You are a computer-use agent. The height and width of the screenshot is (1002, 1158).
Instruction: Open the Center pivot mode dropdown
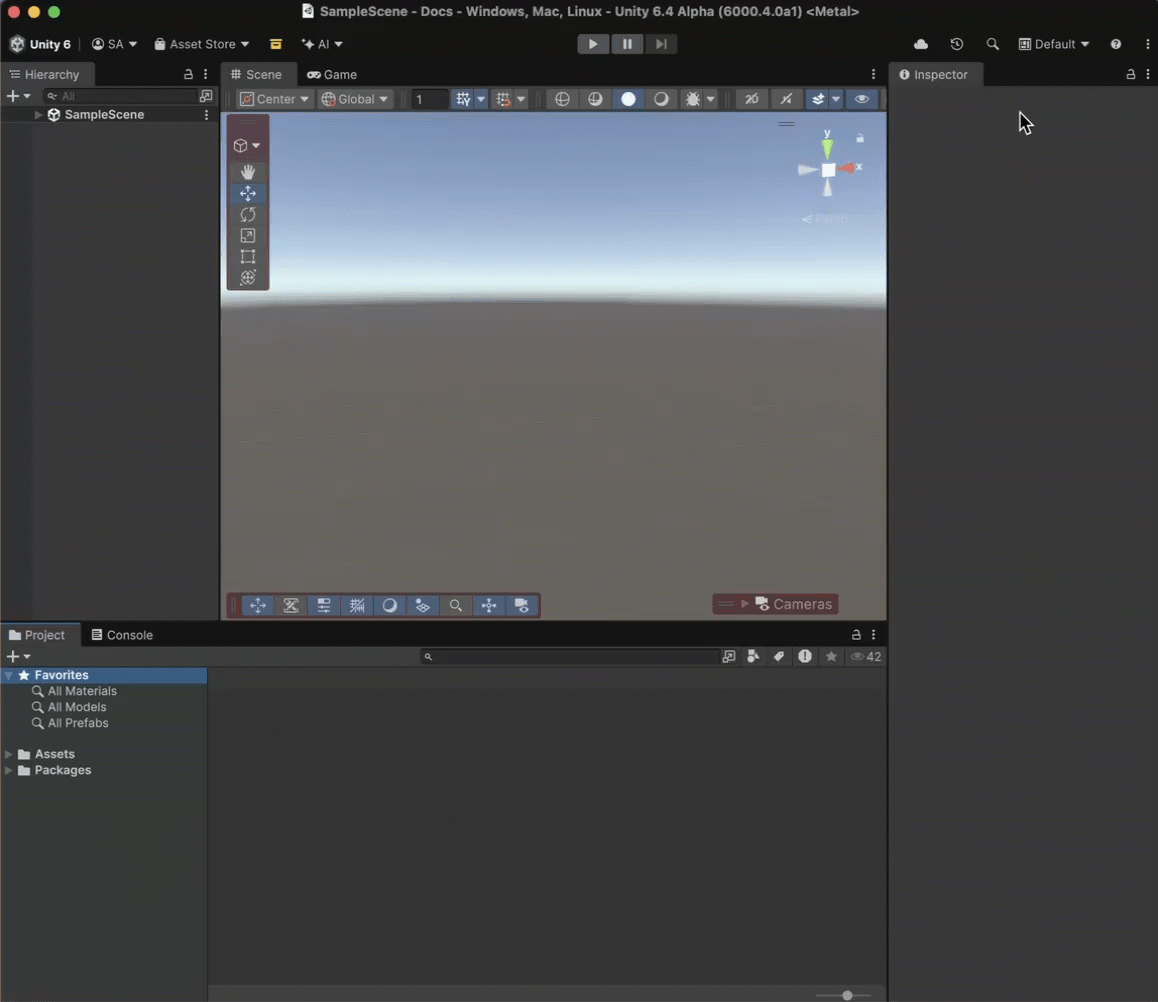273,99
